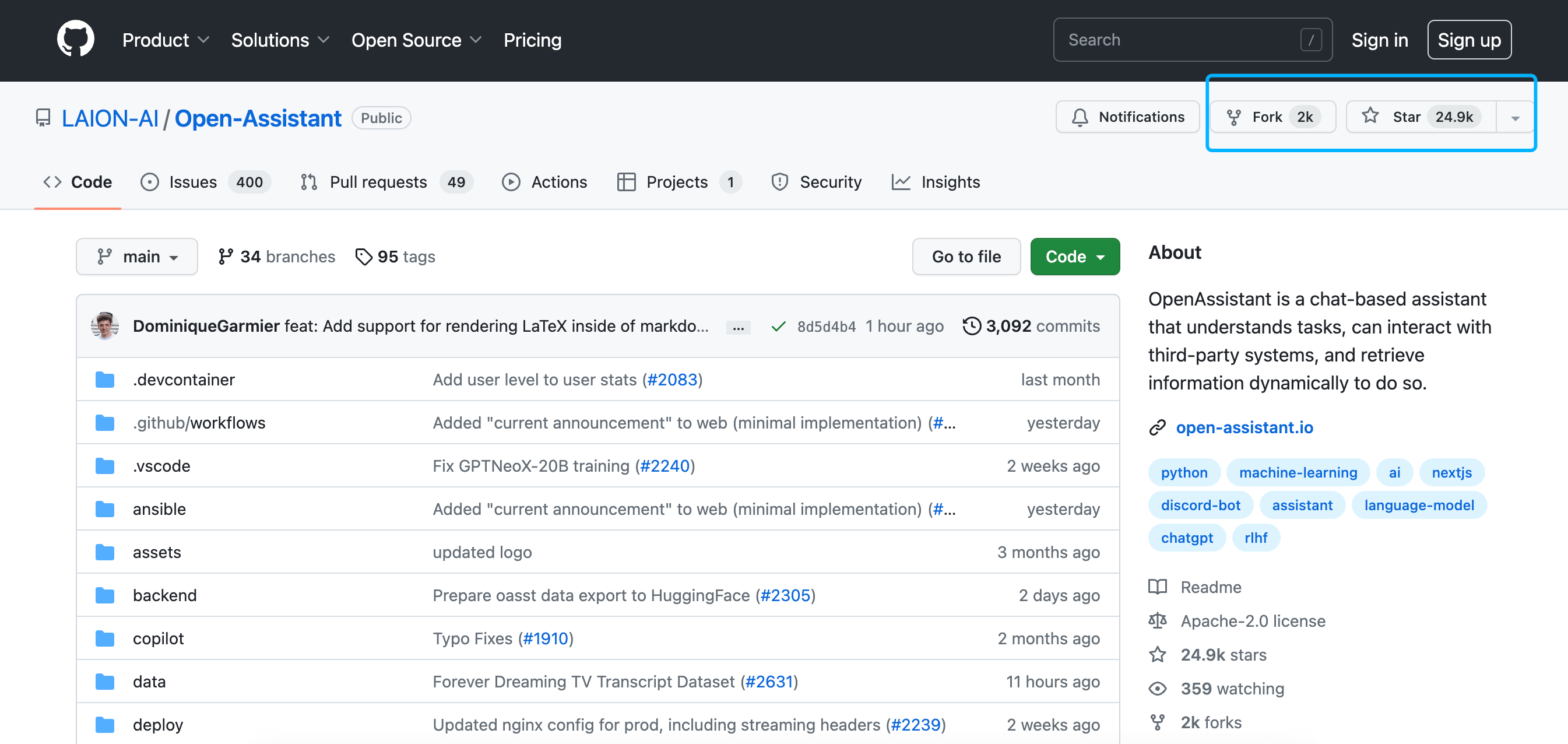Open the copilot folder
The height and width of the screenshot is (744, 1568).
point(159,638)
